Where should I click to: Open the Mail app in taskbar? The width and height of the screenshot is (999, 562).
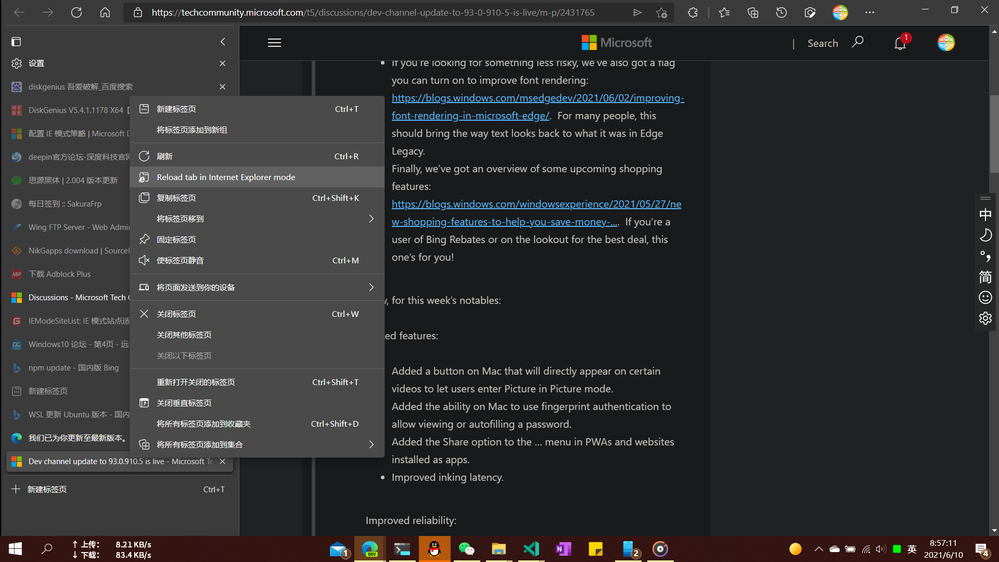(338, 549)
